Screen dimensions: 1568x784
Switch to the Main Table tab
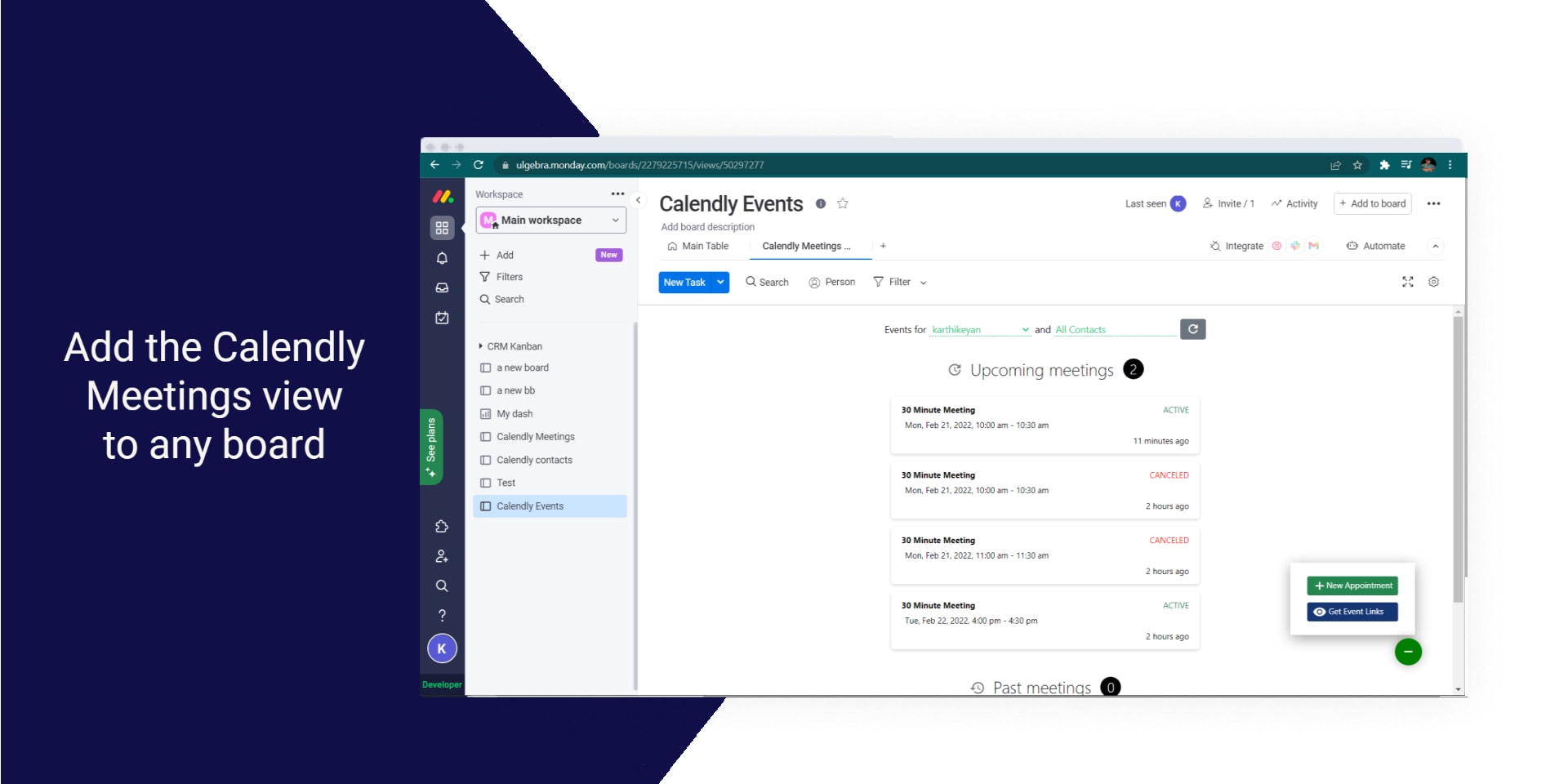pyautogui.click(x=698, y=246)
